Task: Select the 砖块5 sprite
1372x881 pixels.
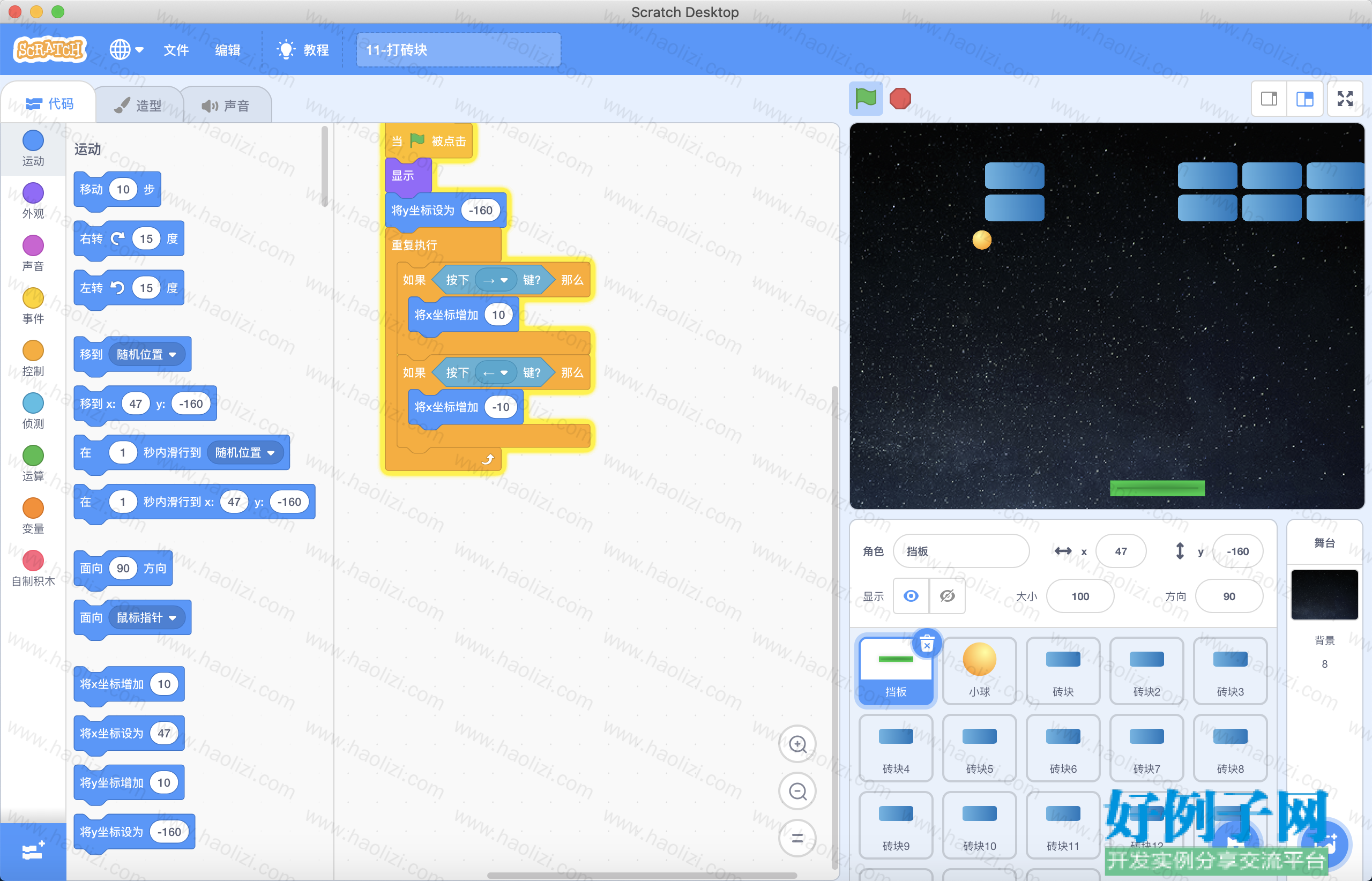Action: click(980, 748)
